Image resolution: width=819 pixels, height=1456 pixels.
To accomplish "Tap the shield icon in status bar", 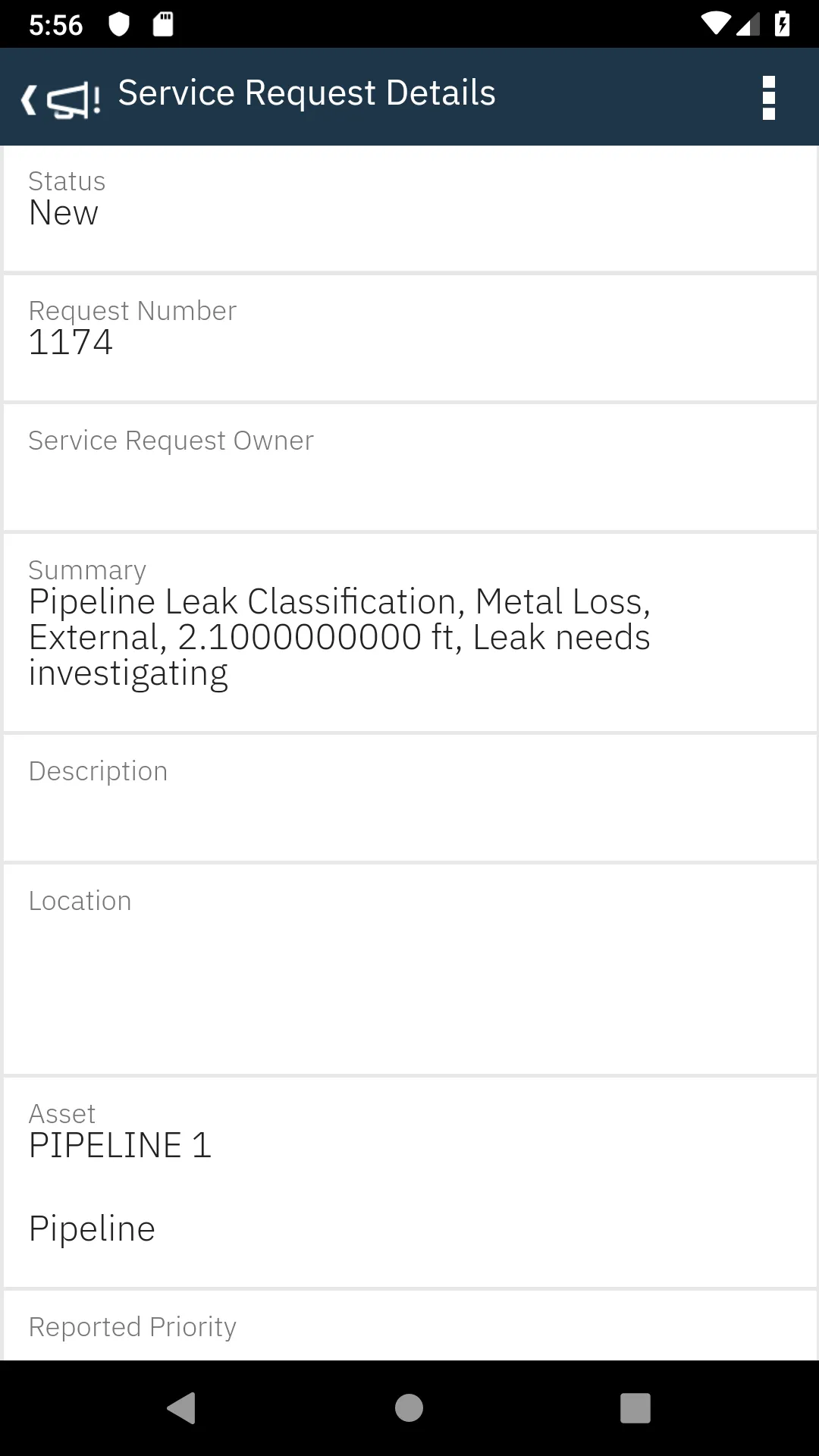I will point(119,25).
